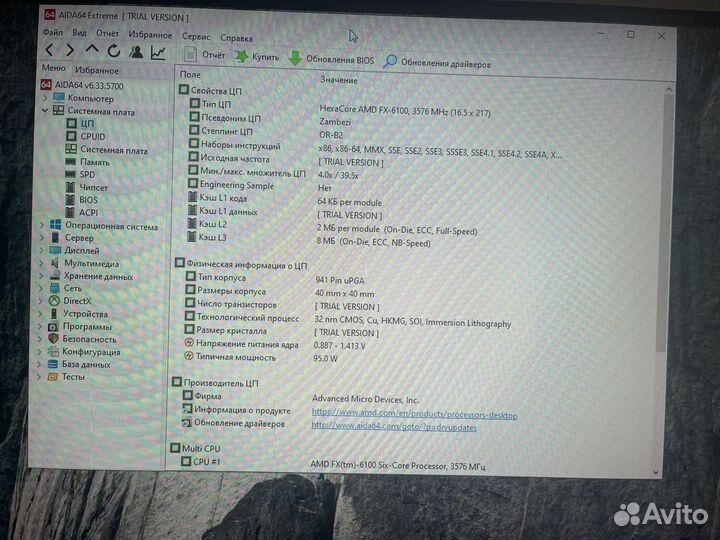Screen dimensions: 720x540
Task: Open the Сервис menu
Action: [x=196, y=35]
